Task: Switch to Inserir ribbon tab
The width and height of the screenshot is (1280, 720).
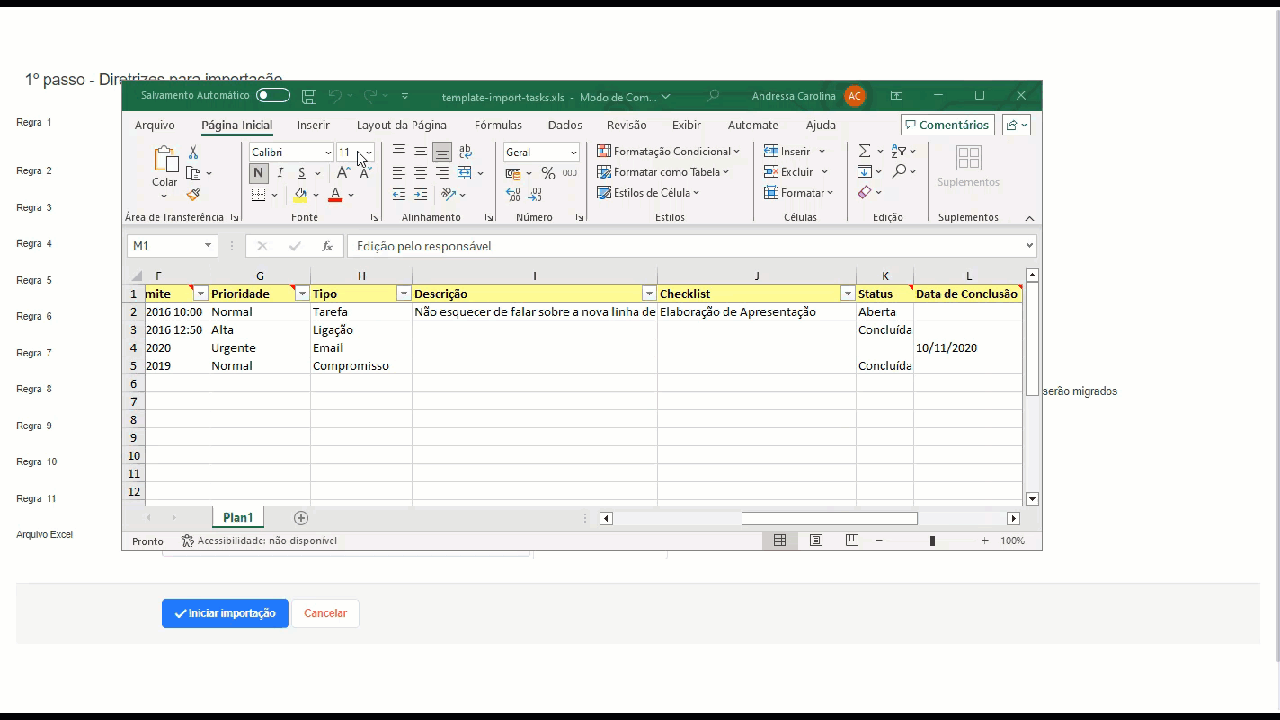Action: [313, 125]
